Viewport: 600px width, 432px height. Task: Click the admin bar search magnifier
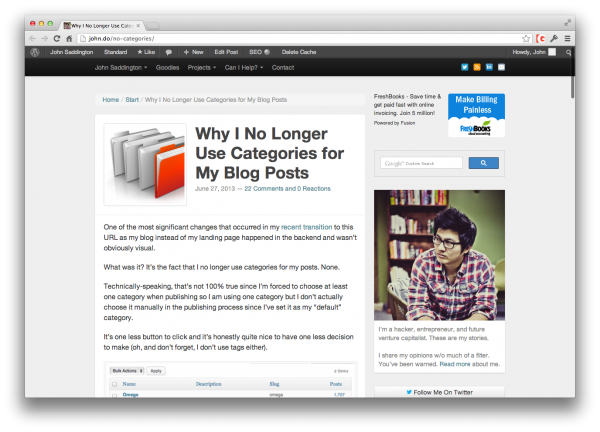click(569, 52)
